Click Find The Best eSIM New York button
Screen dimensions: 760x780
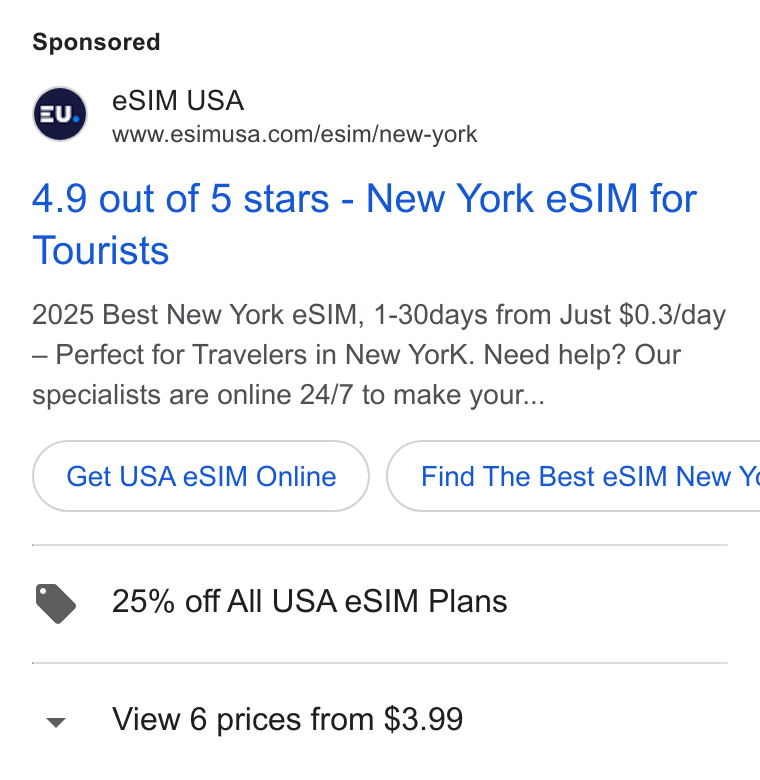tap(573, 476)
